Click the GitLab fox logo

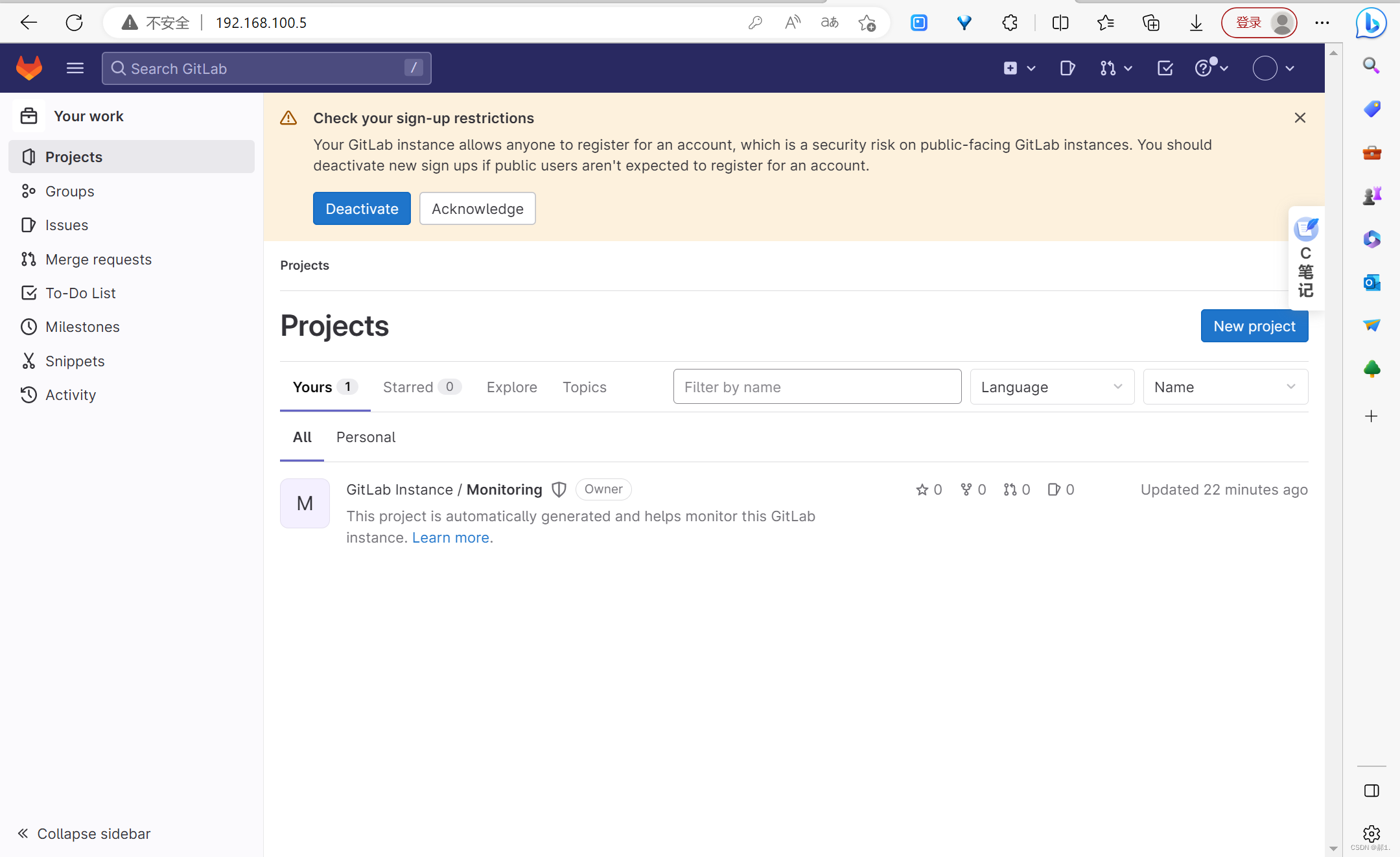[29, 68]
